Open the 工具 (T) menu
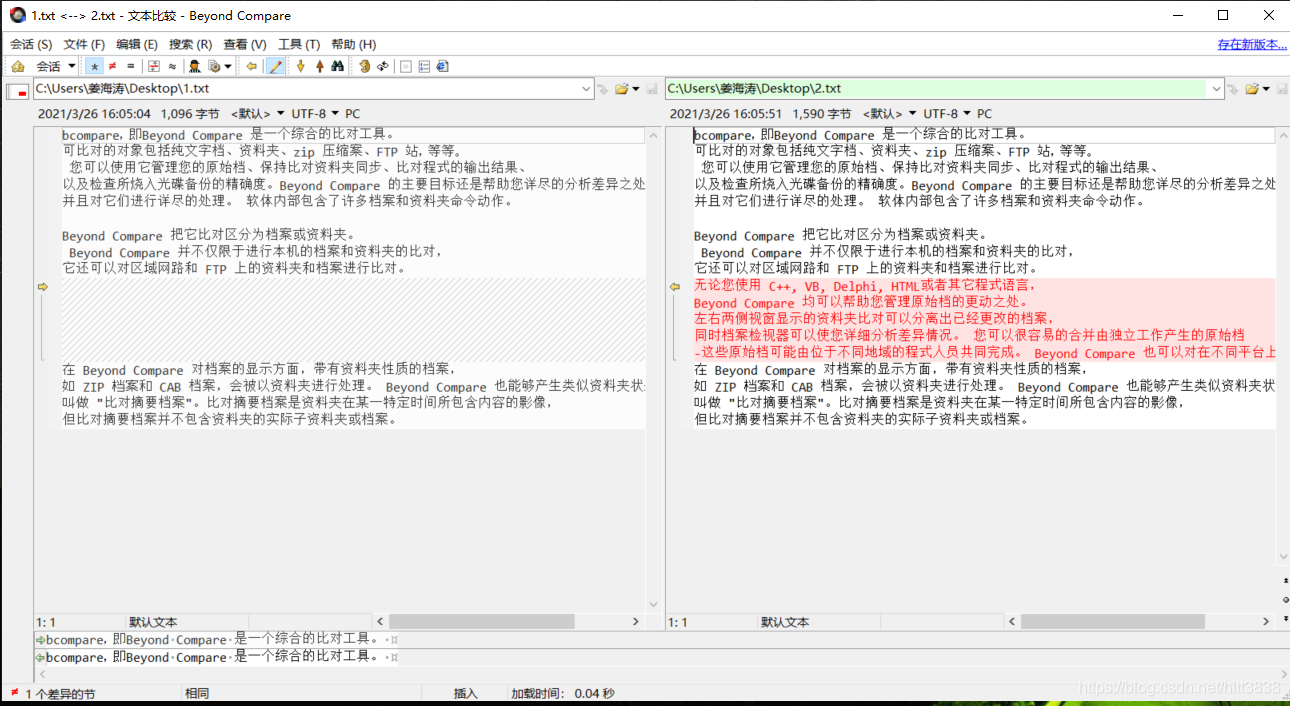This screenshot has width=1290, height=706. [299, 44]
